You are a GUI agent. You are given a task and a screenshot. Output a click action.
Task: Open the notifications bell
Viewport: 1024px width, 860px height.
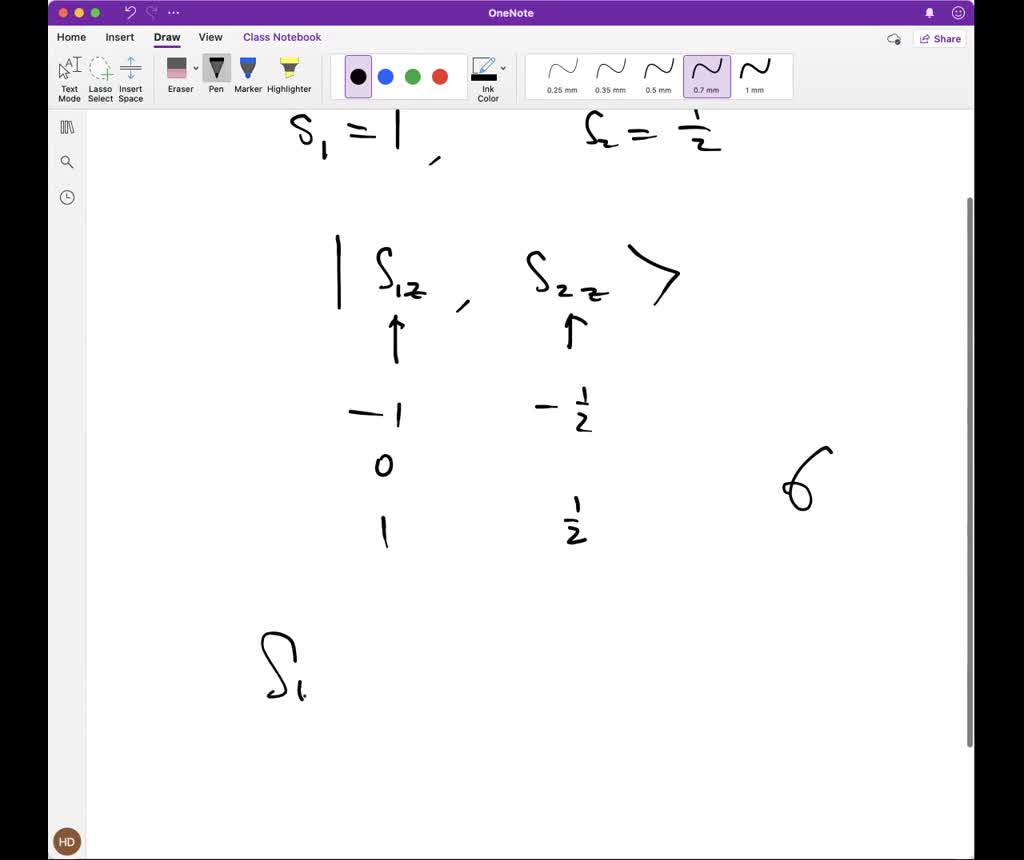tap(929, 12)
